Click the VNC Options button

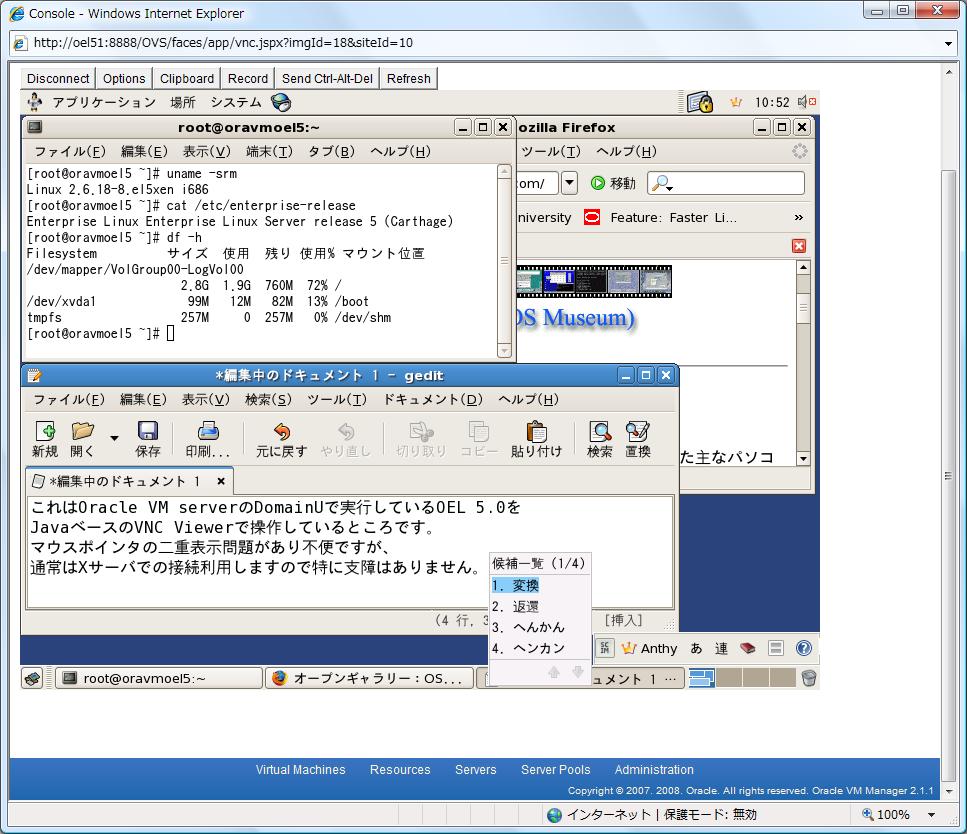point(124,78)
